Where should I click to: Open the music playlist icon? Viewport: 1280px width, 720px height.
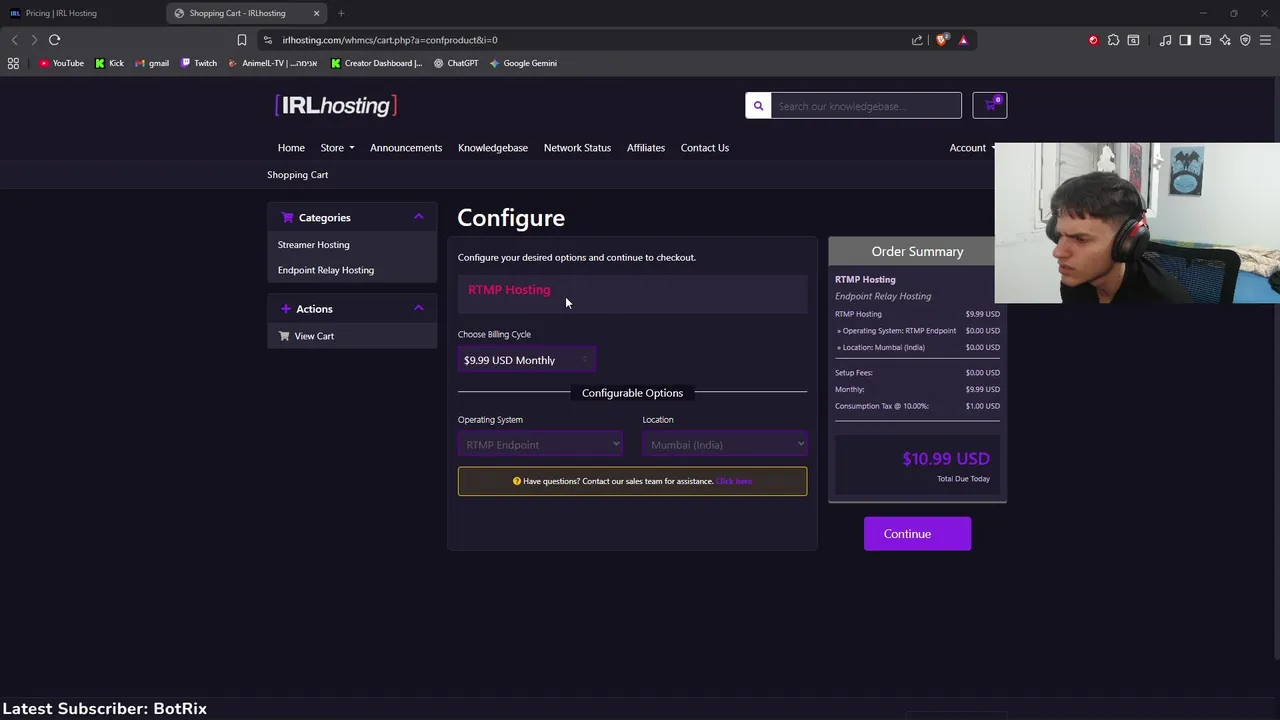tap(1165, 40)
